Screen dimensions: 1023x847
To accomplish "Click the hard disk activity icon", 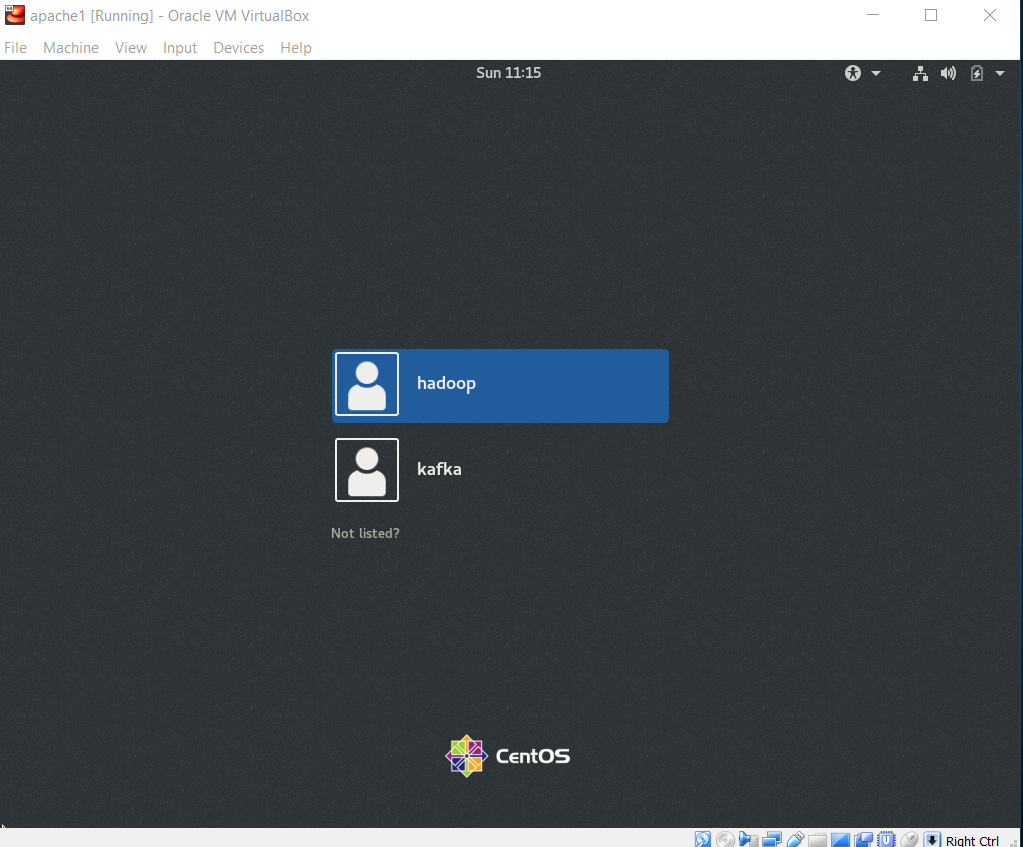I will point(702,839).
